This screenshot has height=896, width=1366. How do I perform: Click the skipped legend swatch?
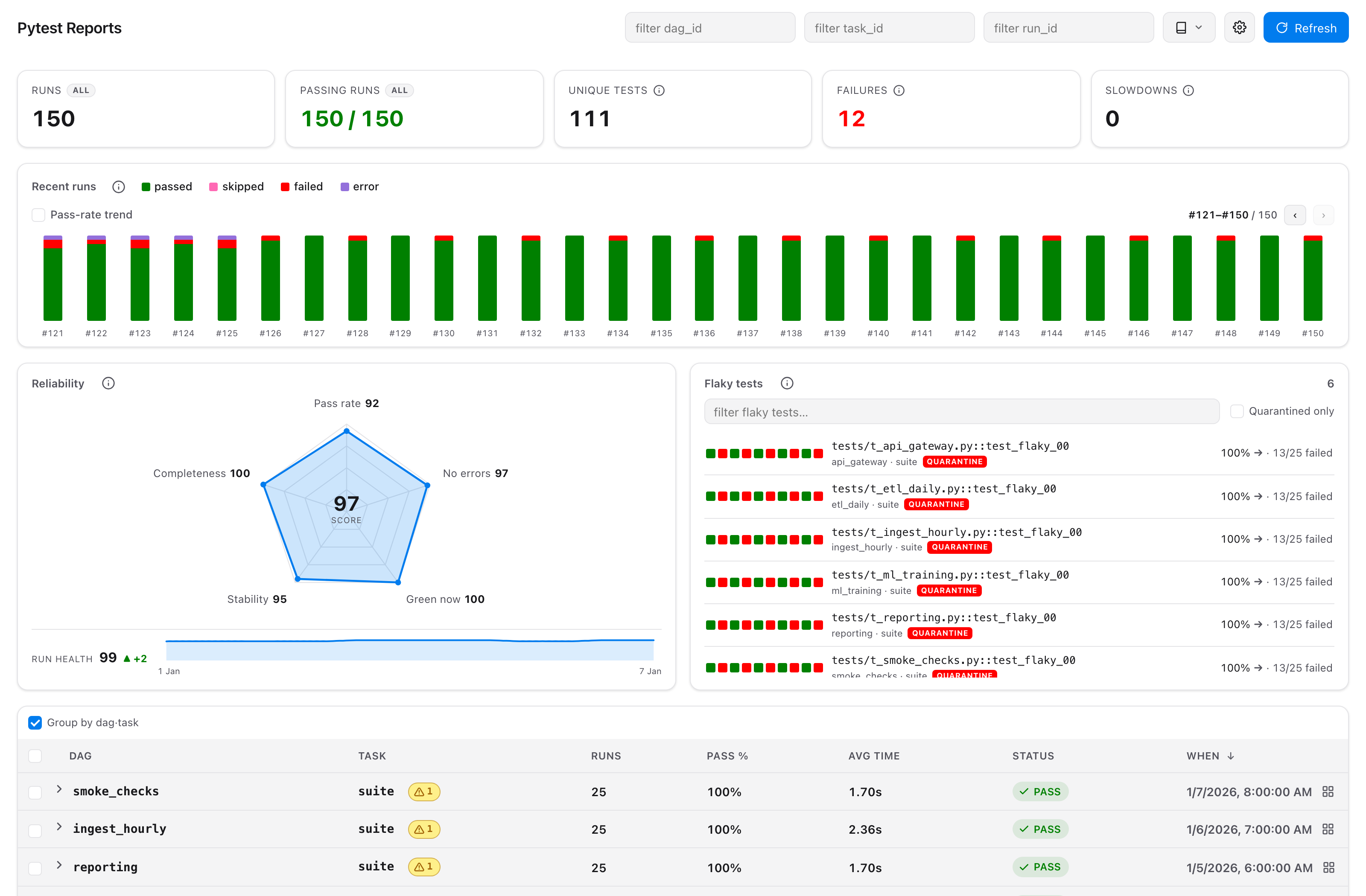(213, 187)
